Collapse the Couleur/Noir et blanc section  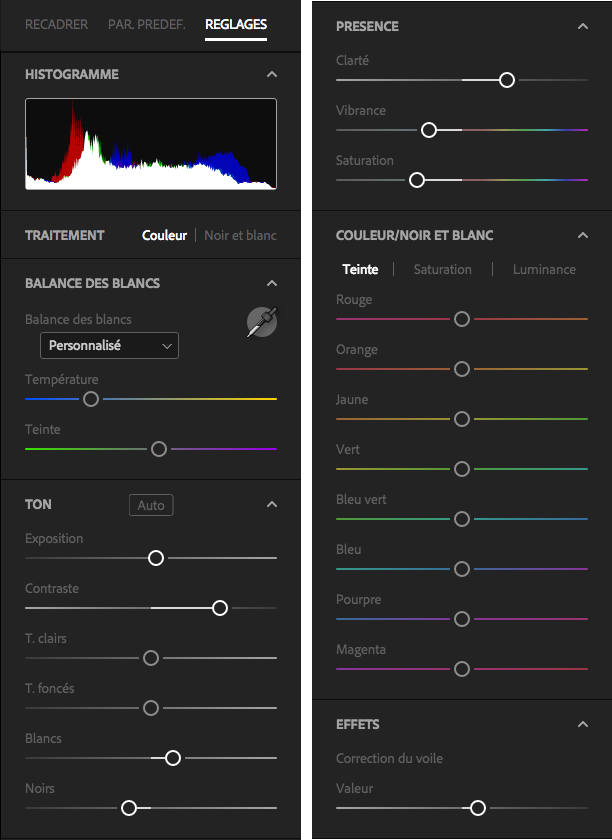pos(583,235)
